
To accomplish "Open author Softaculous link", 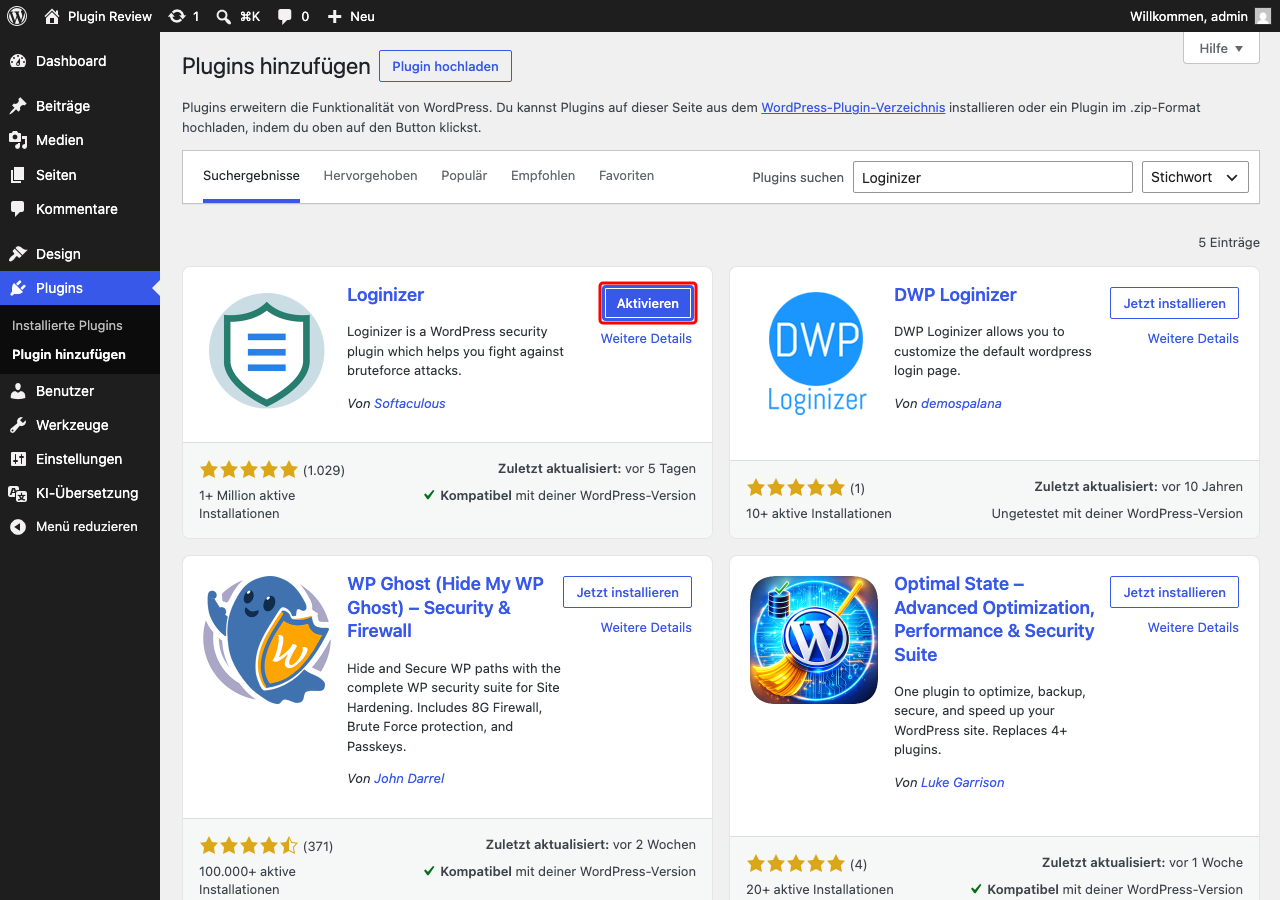I will [410, 404].
